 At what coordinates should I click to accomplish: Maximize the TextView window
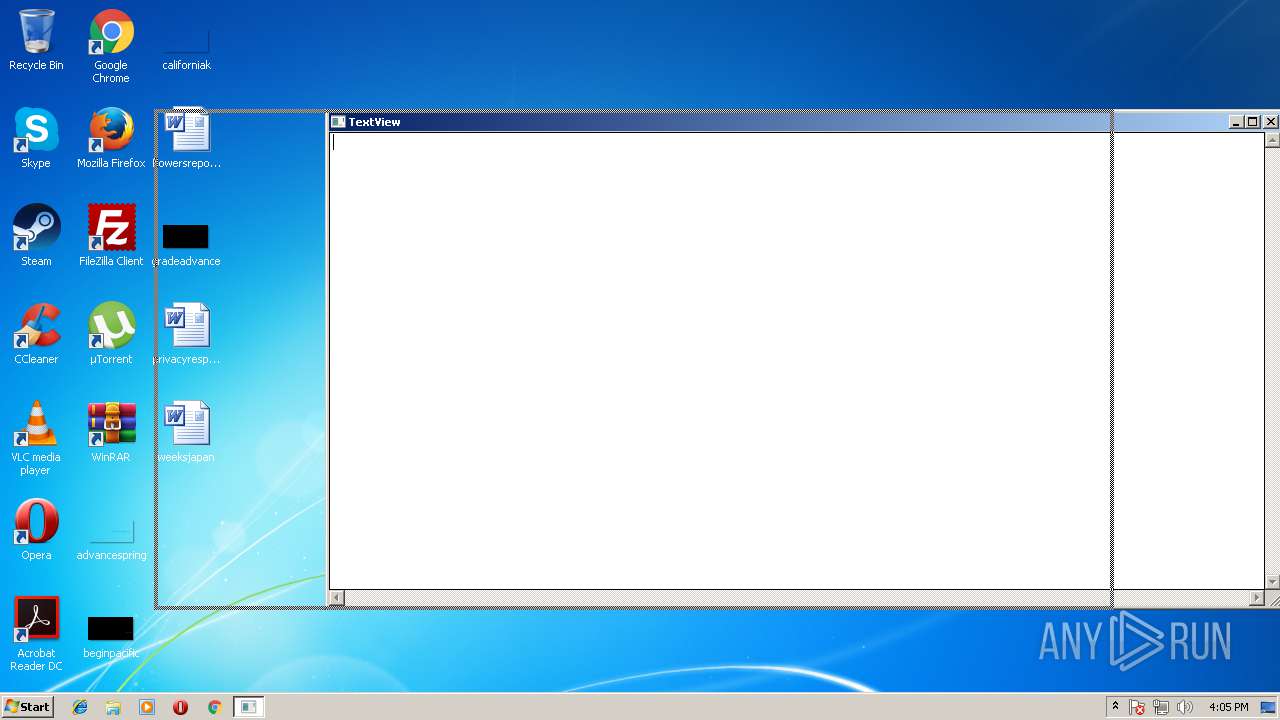point(1251,122)
